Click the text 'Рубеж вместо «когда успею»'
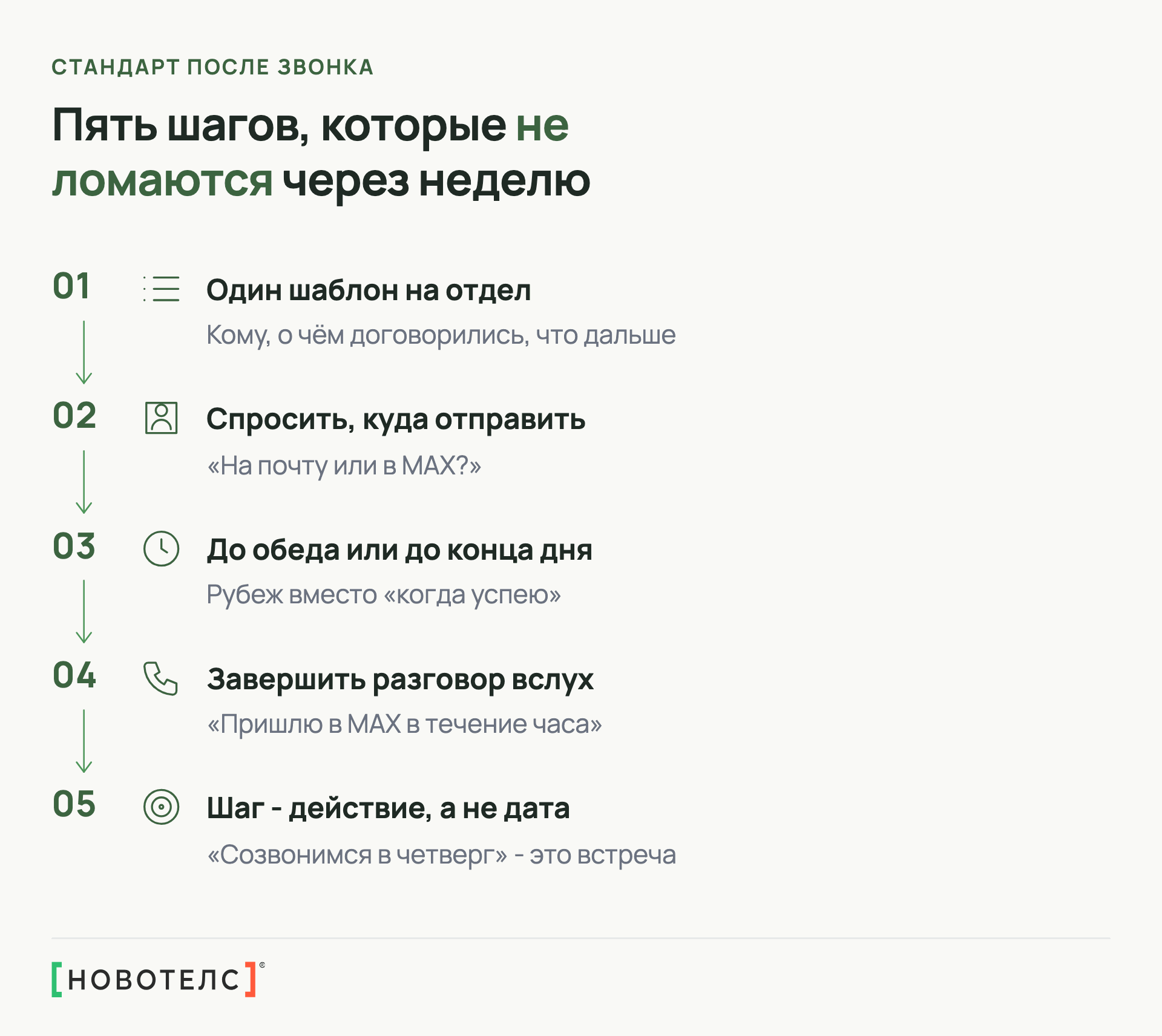The image size is (1162, 1036). coord(384,595)
